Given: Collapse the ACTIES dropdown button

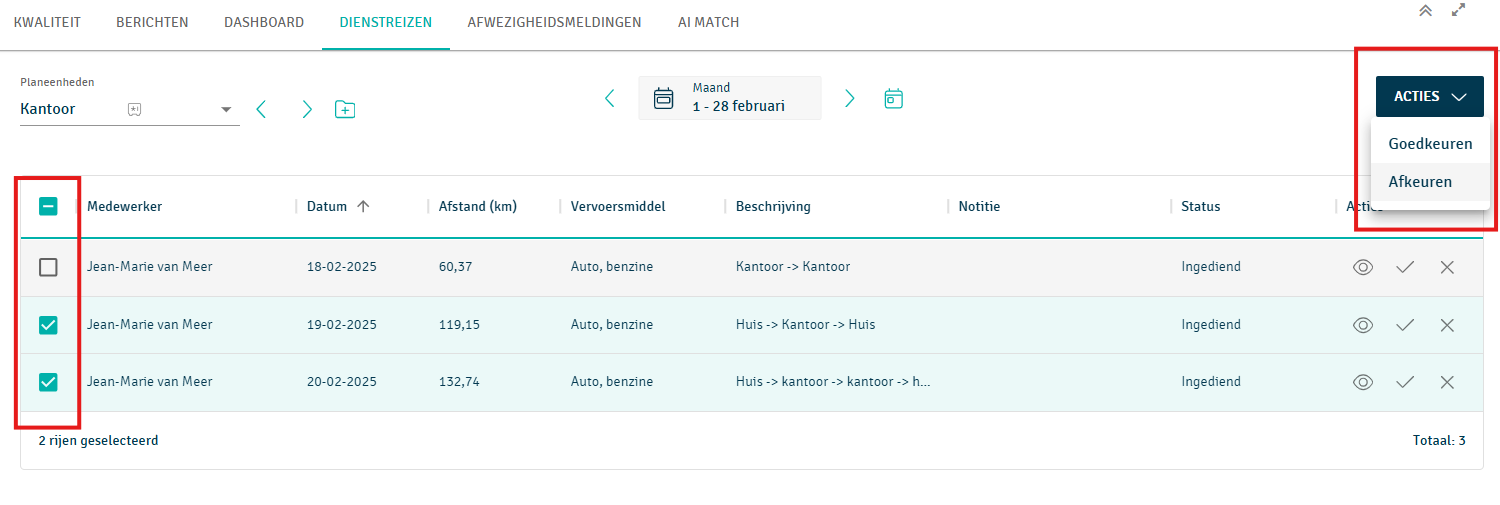Looking at the screenshot, I should point(1429,97).
